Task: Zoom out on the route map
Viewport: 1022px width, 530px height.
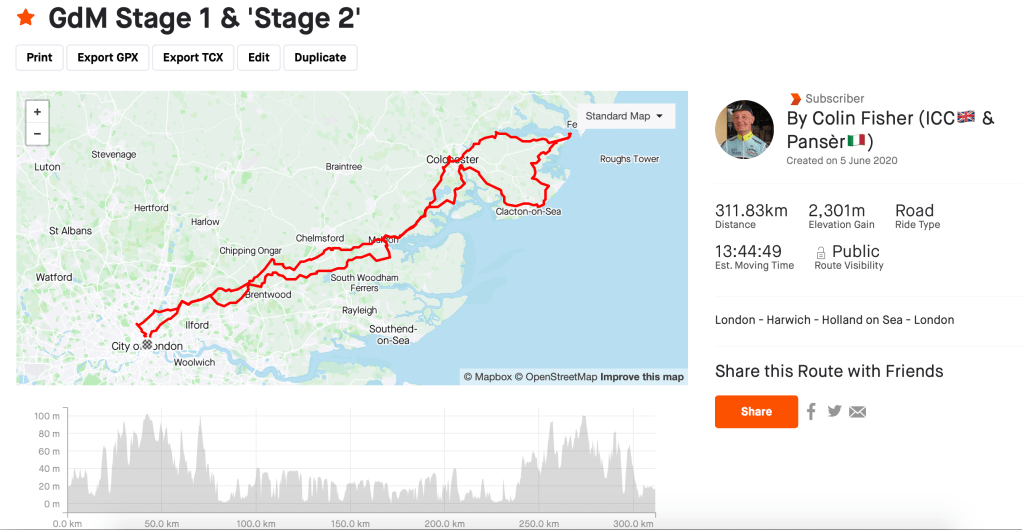Action: [37, 134]
